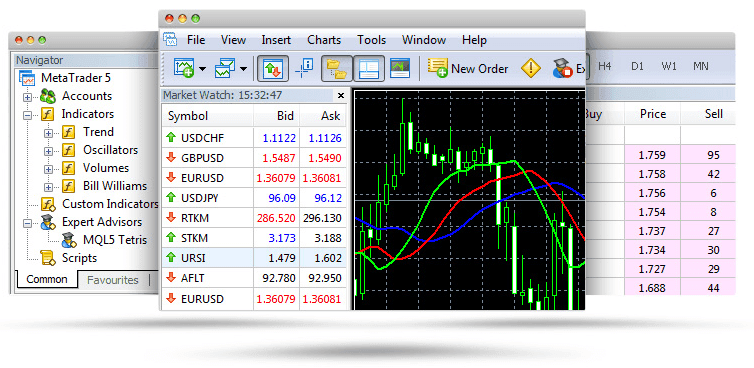Screen dimensions: 754x368
Task: Open the Window menu
Action: 424,40
